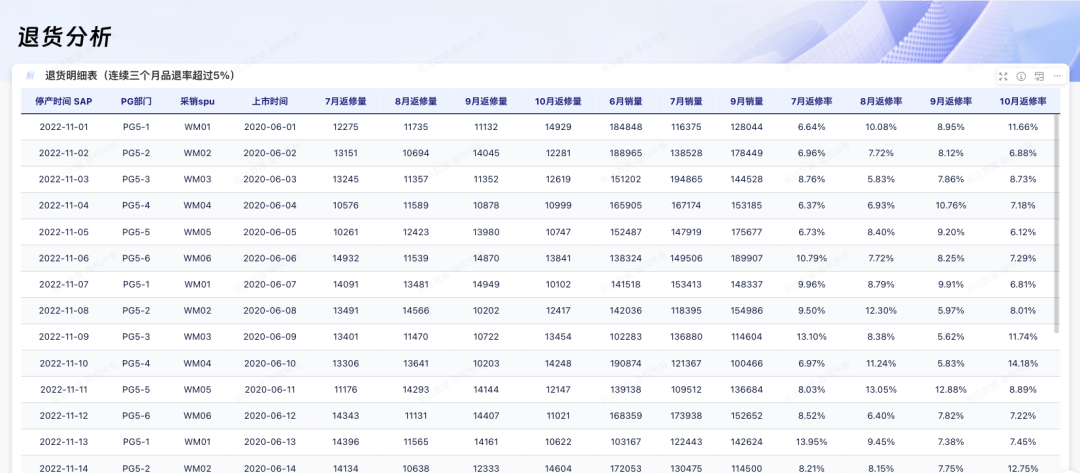
Task: Click launch date 2020-06-03
Action: 270,180
